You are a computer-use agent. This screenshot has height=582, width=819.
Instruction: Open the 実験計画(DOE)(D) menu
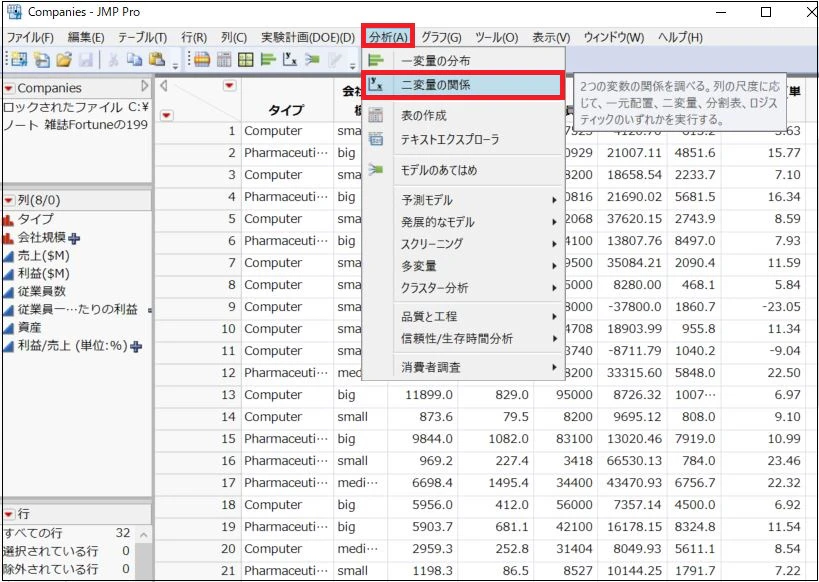(x=308, y=38)
